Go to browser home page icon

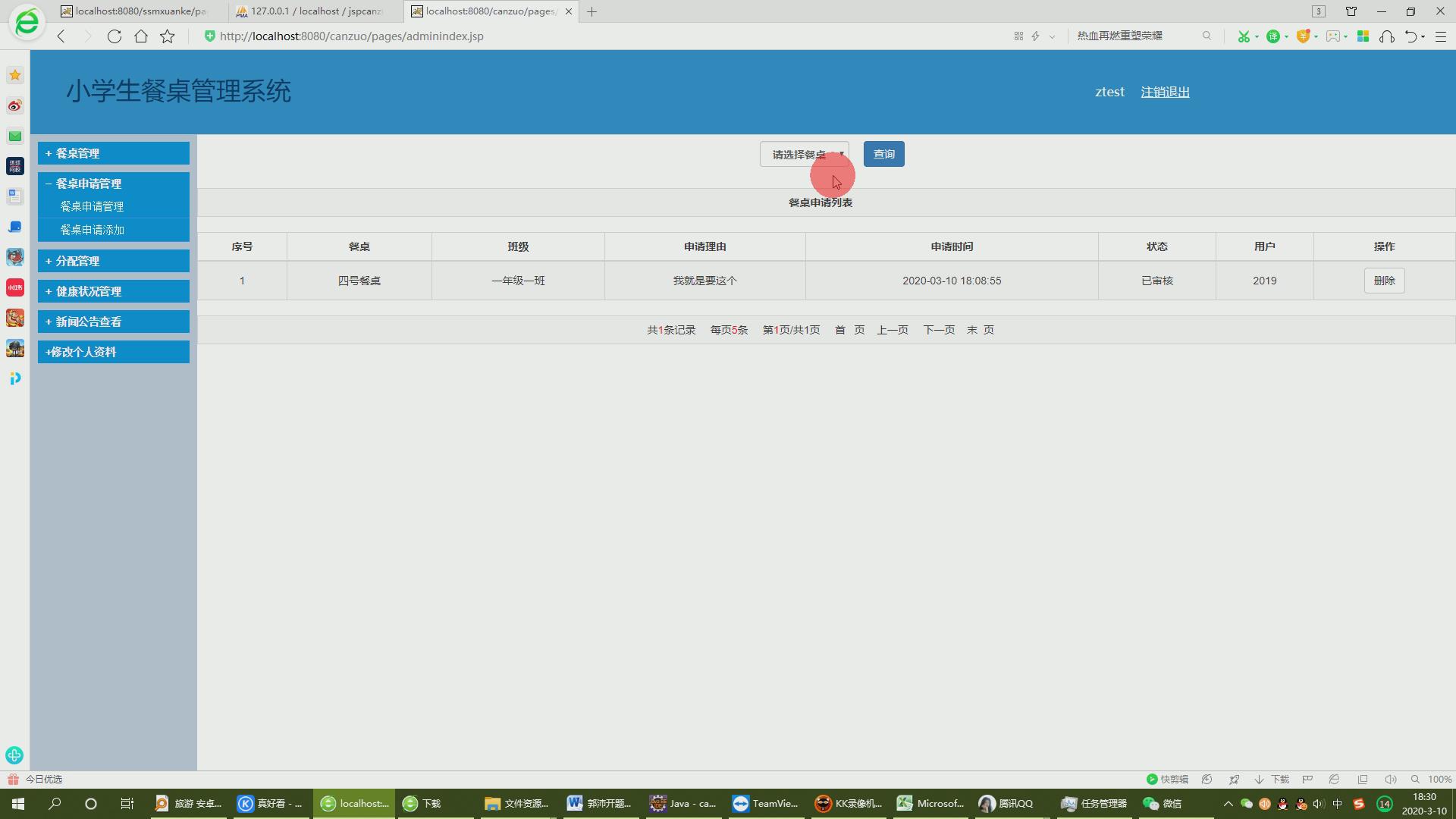pos(141,36)
